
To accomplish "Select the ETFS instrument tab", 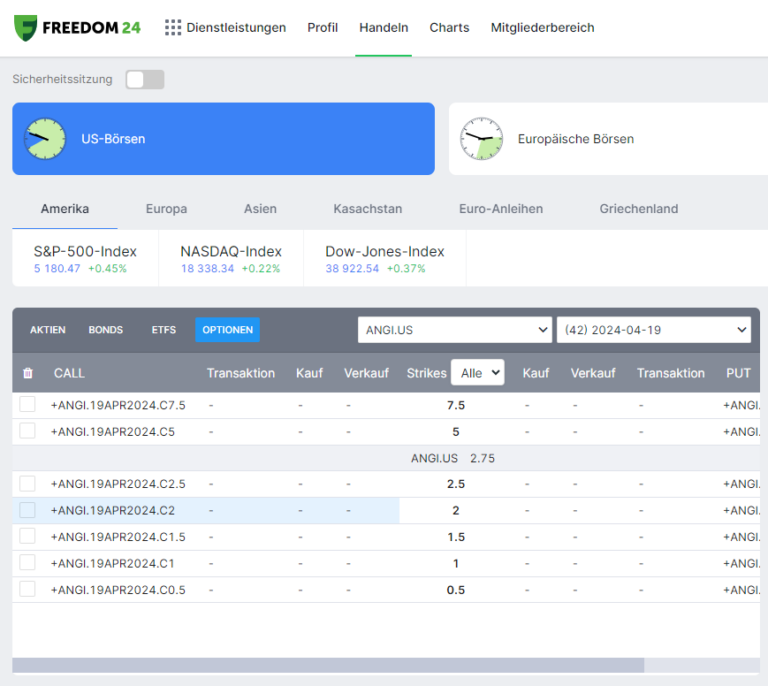I will pyautogui.click(x=164, y=330).
